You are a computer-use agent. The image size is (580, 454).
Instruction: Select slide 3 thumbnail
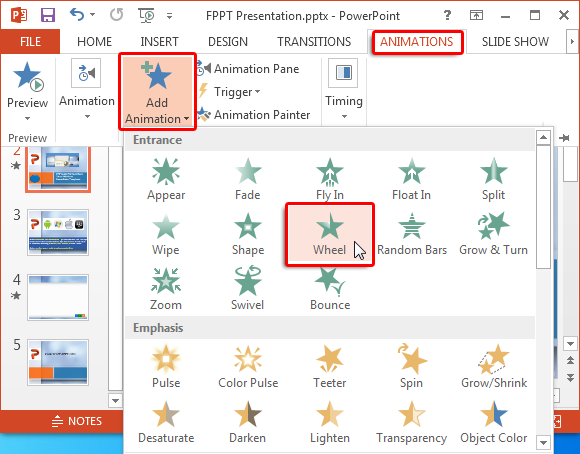tap(58, 232)
